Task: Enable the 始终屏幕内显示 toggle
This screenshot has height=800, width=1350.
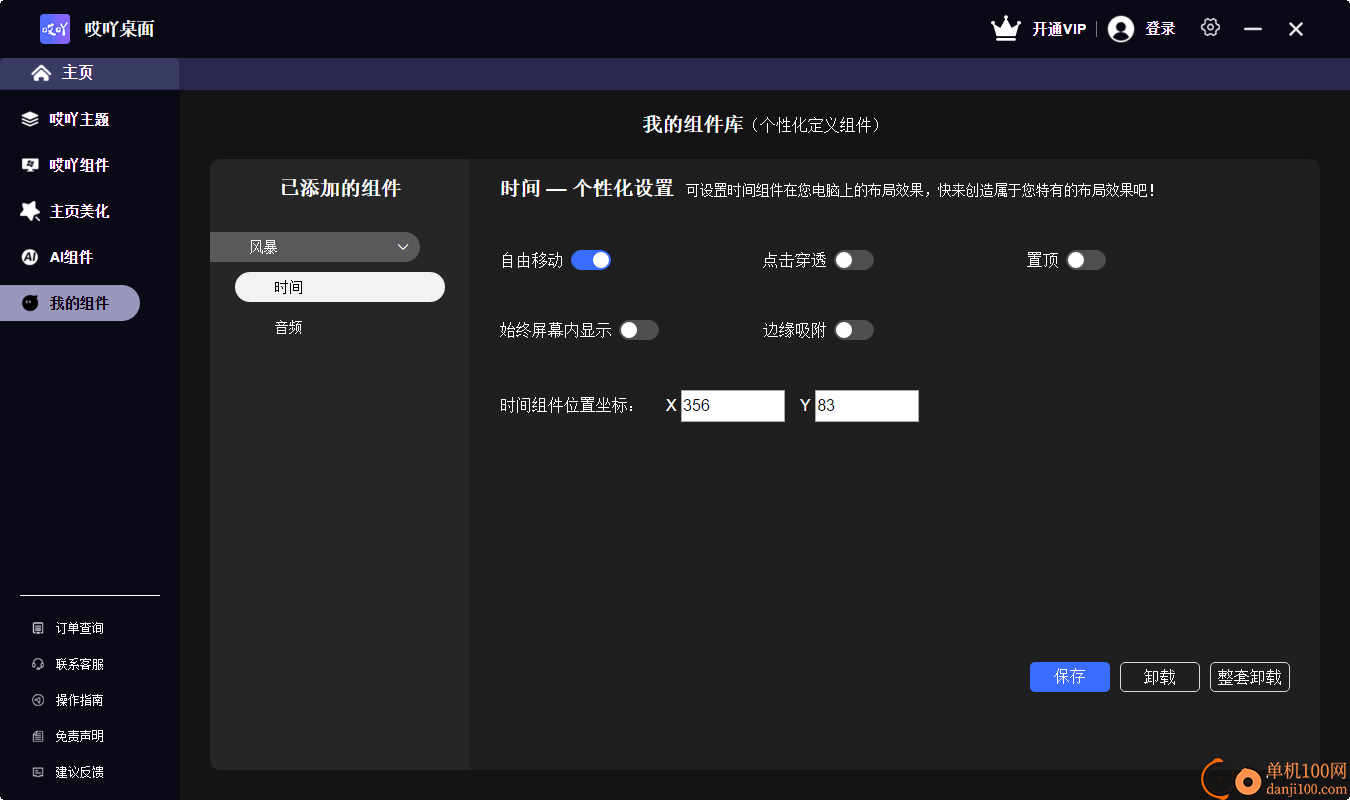Action: click(639, 330)
